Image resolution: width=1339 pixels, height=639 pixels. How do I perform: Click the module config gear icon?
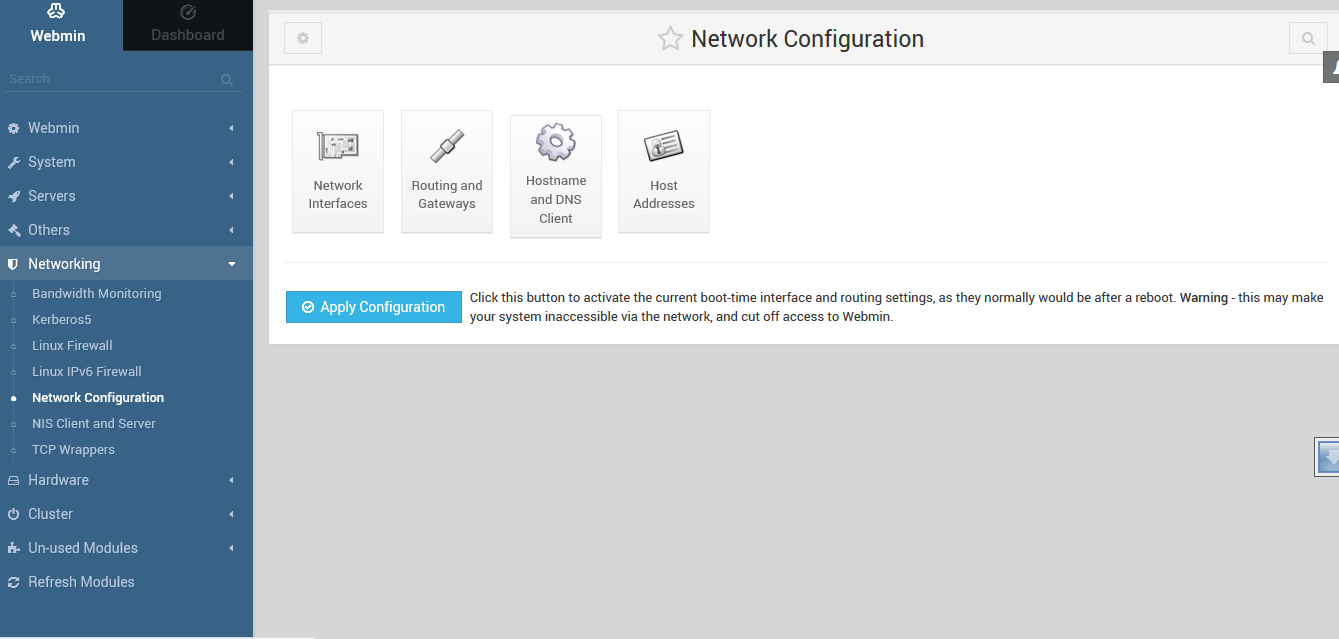point(303,39)
